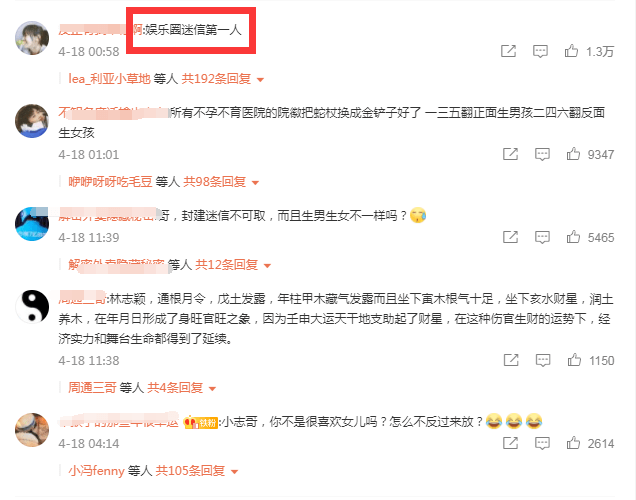Like the comment with 2614 likes
The image size is (636, 500).
tap(573, 443)
